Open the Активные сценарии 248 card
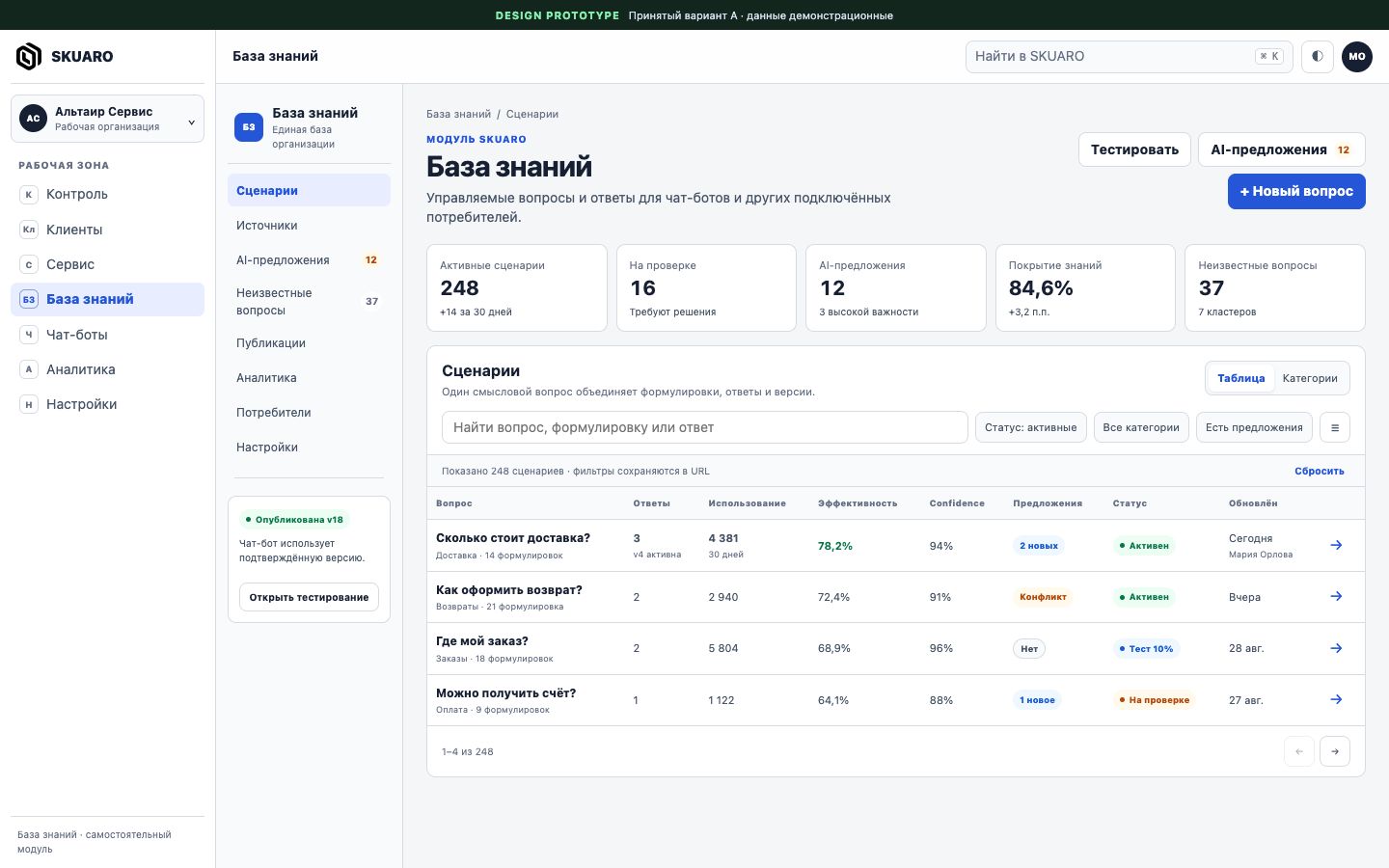The height and width of the screenshot is (868, 1389). (x=517, y=287)
